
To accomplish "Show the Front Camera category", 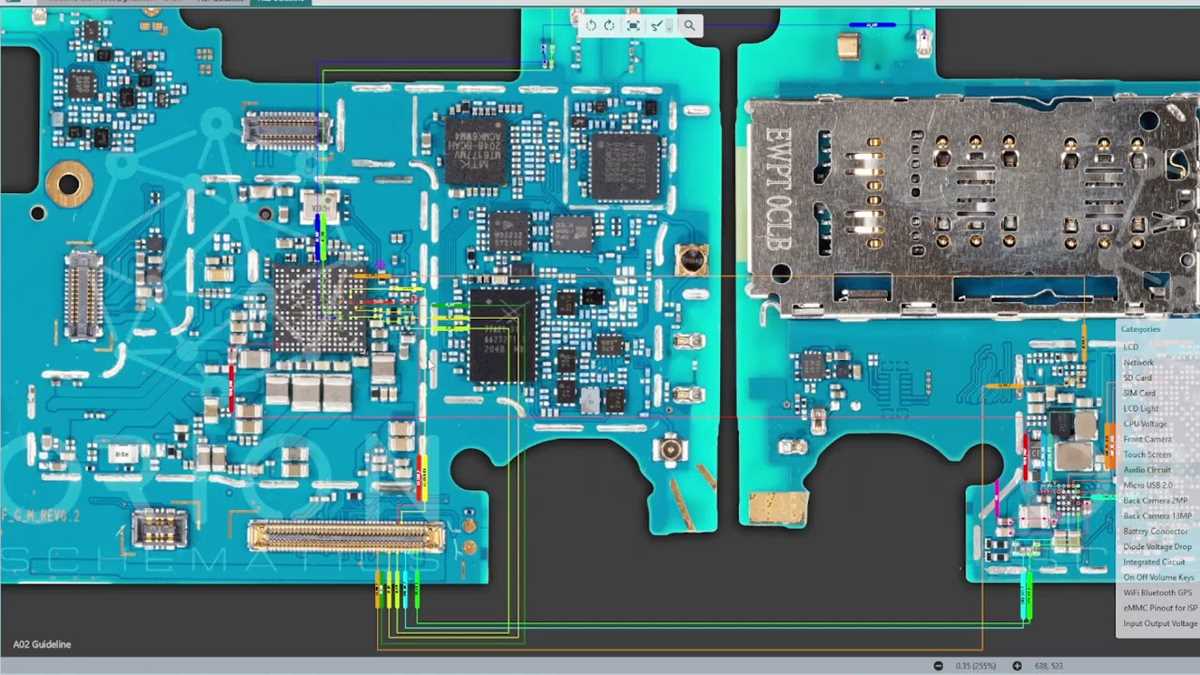I will click(1147, 439).
